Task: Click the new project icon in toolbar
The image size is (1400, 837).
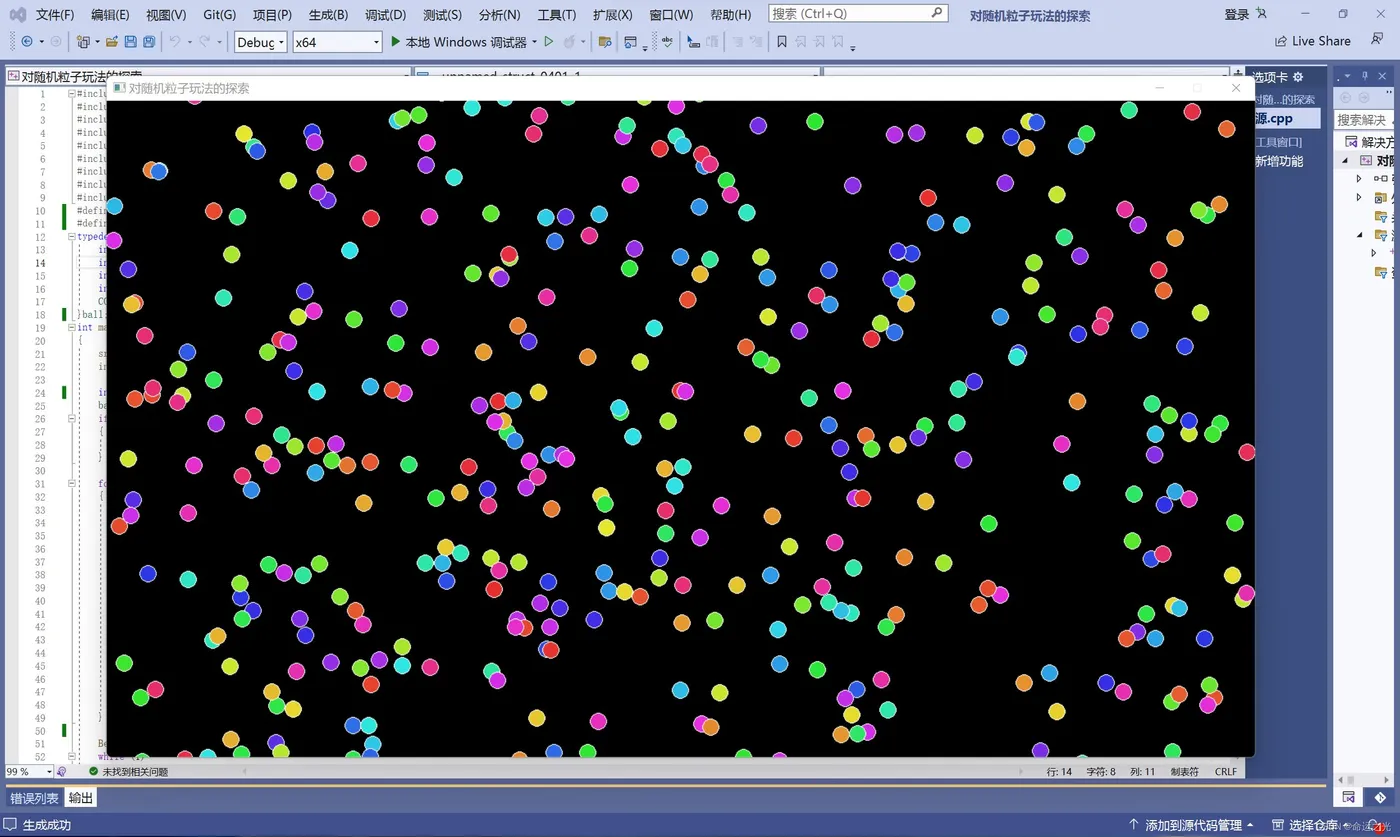Action: tap(84, 42)
